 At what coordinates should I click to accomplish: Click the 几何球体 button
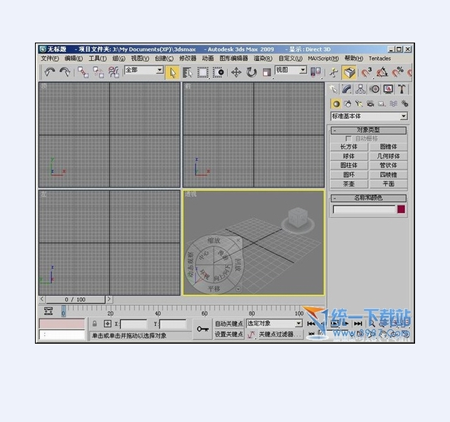(x=388, y=156)
